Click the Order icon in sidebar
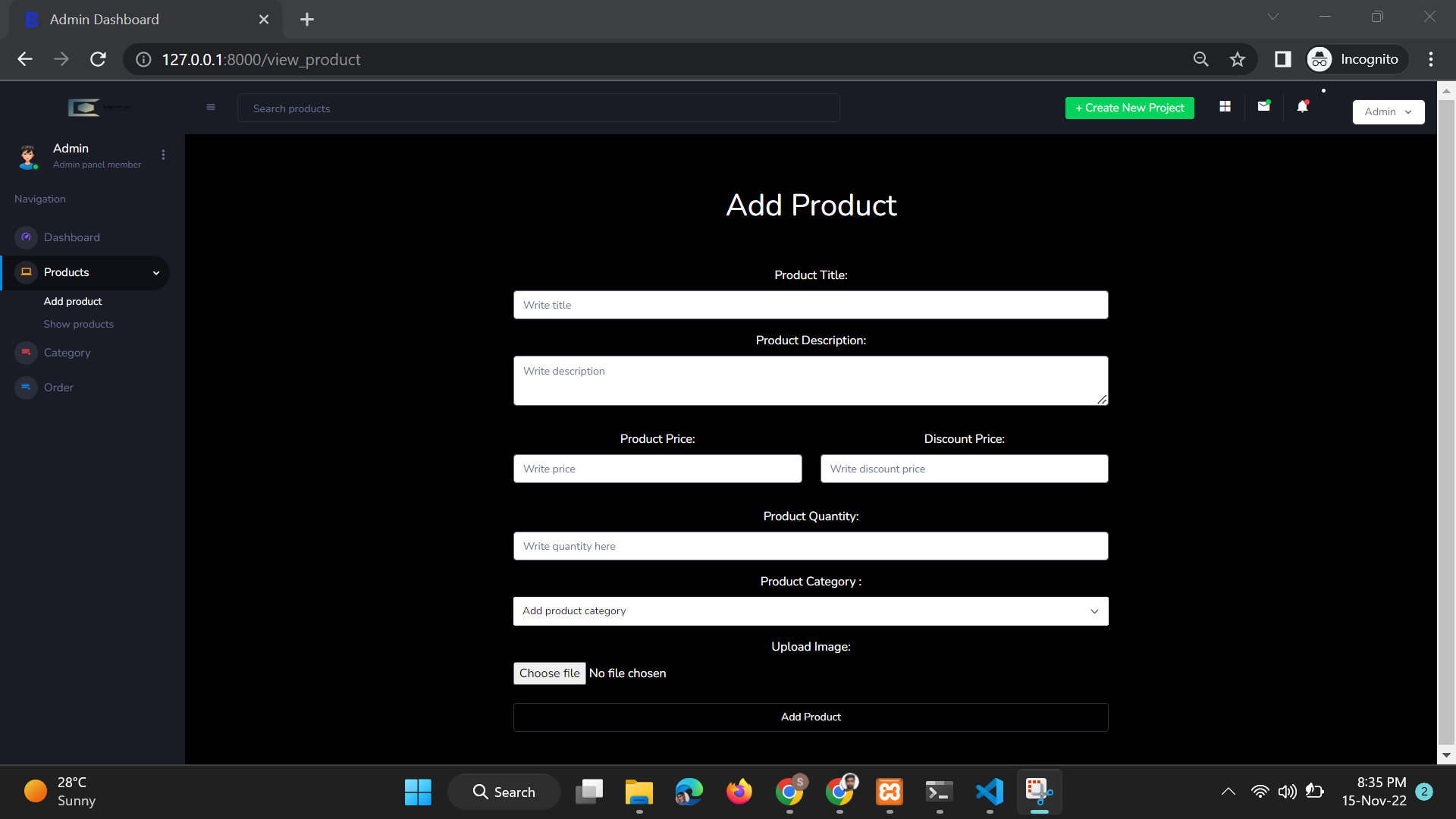The width and height of the screenshot is (1456, 819). pos(26,388)
